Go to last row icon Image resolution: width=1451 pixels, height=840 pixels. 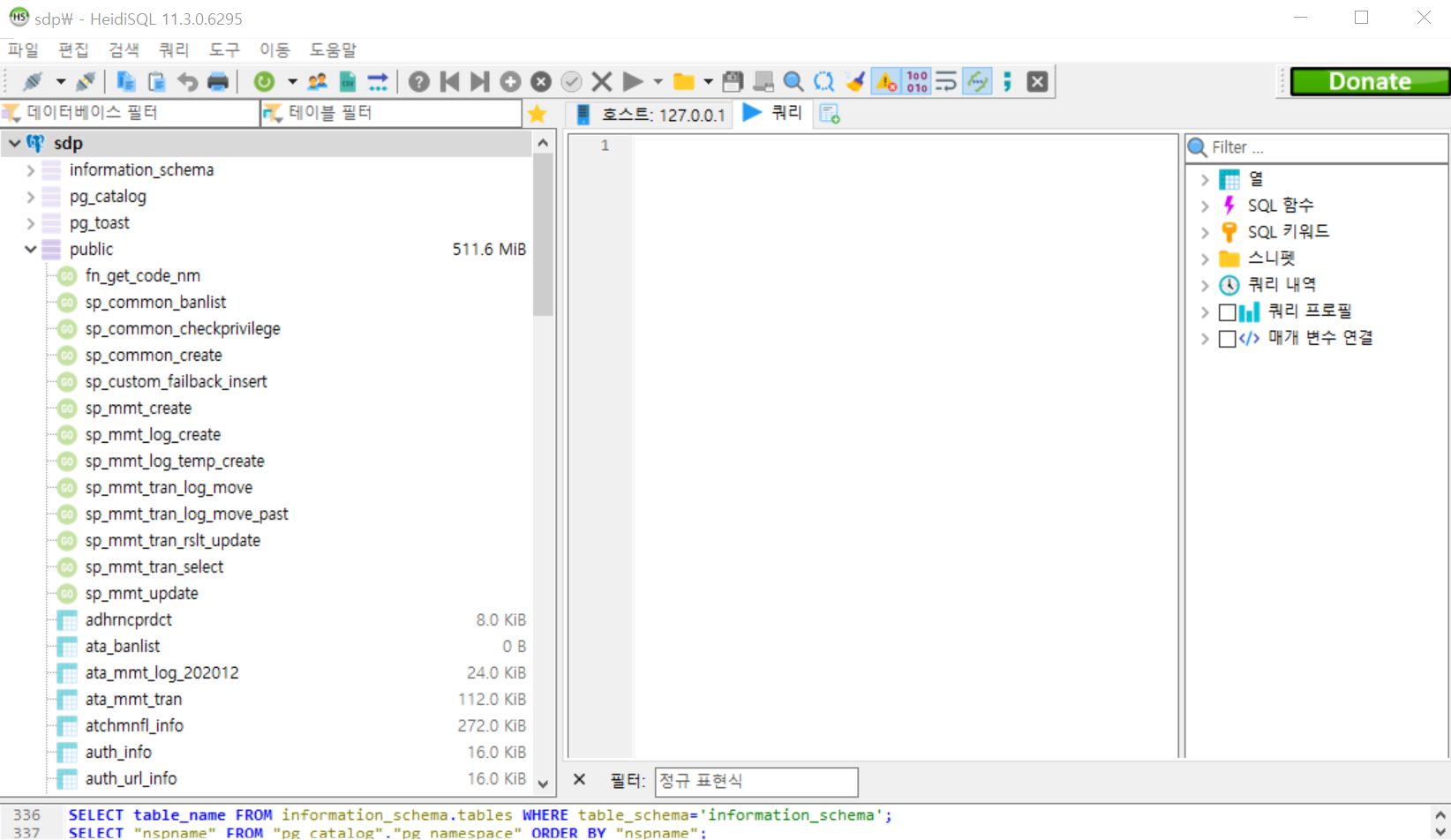coord(479,82)
